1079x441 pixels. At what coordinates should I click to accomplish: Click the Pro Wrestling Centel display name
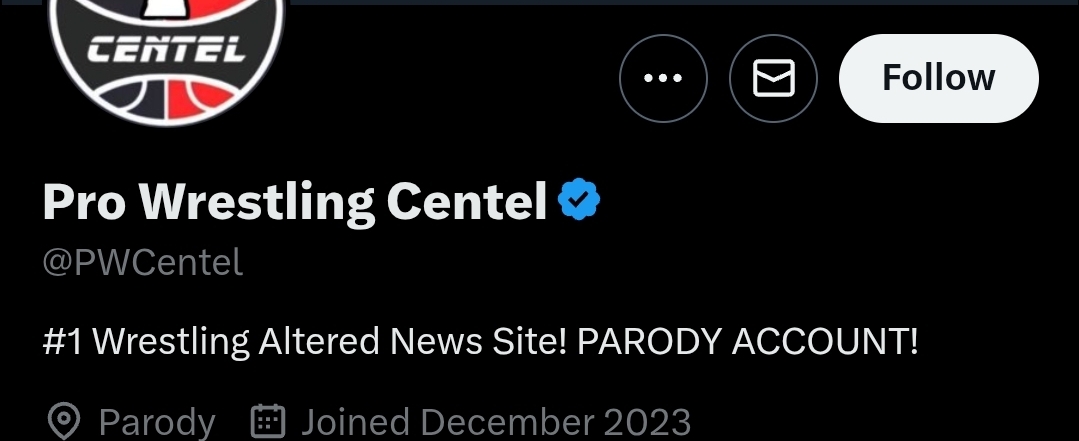coord(294,203)
